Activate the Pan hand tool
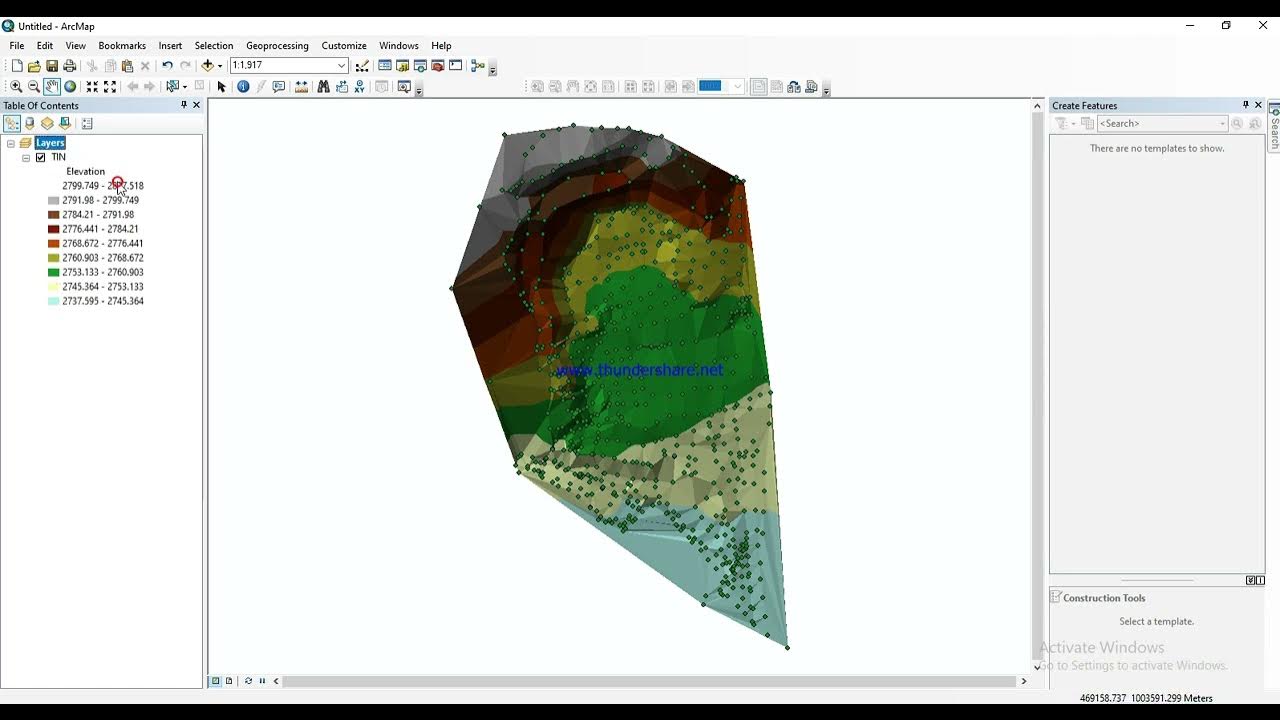The image size is (1280, 720). (x=52, y=87)
